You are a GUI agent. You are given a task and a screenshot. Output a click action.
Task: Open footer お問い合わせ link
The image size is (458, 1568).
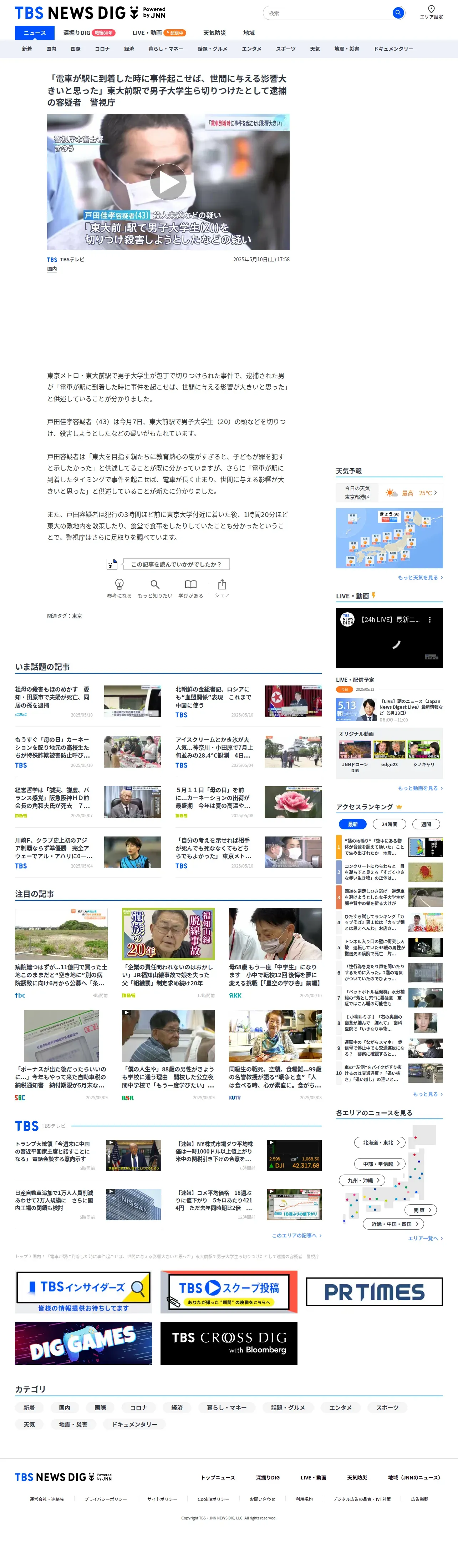tap(262, 1499)
